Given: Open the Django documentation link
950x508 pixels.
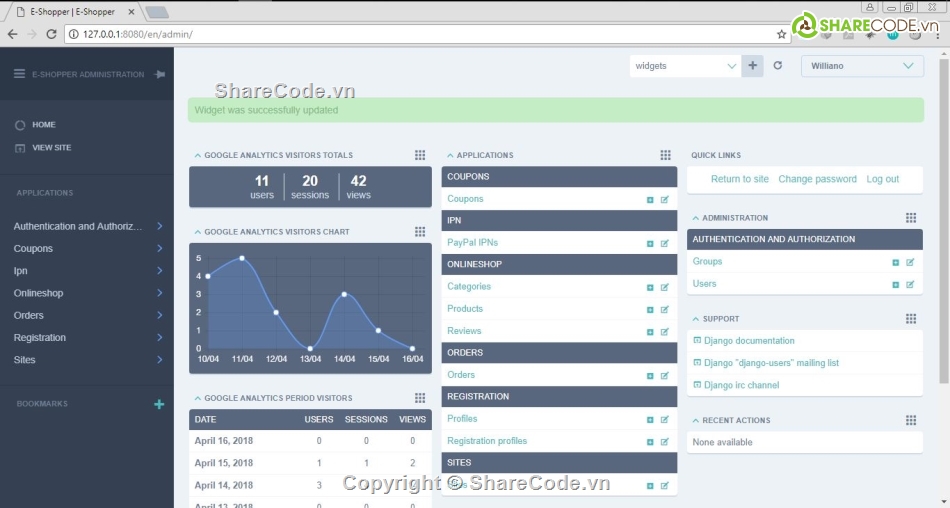Looking at the screenshot, I should pos(749,341).
